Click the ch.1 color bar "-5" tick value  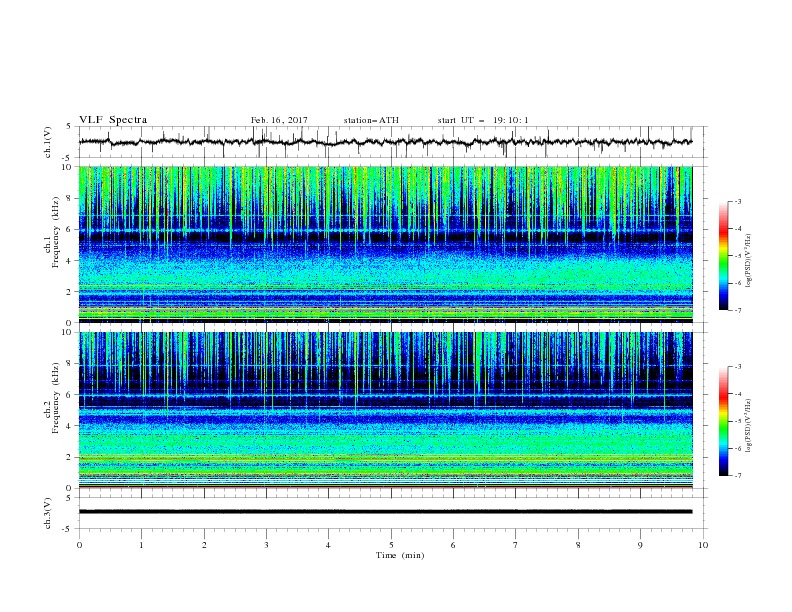(738, 256)
